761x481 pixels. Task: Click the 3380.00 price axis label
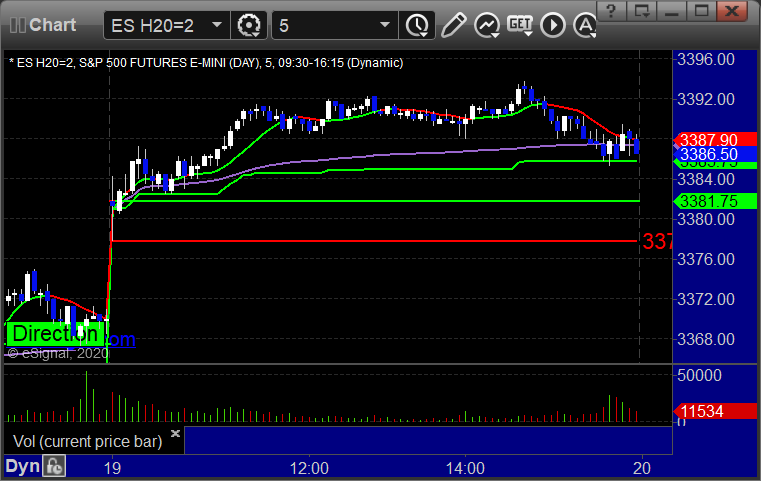pyautogui.click(x=706, y=219)
